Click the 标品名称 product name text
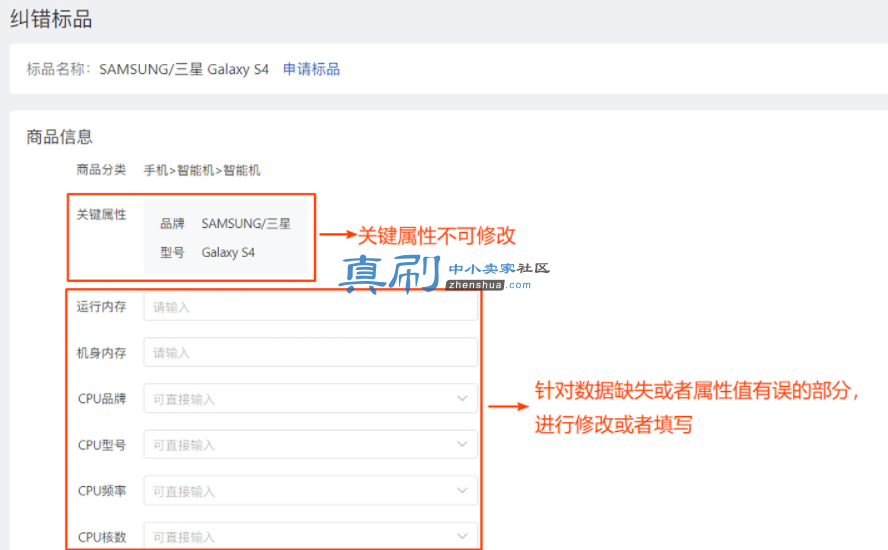Screen dimensions: 888x550 point(183,69)
